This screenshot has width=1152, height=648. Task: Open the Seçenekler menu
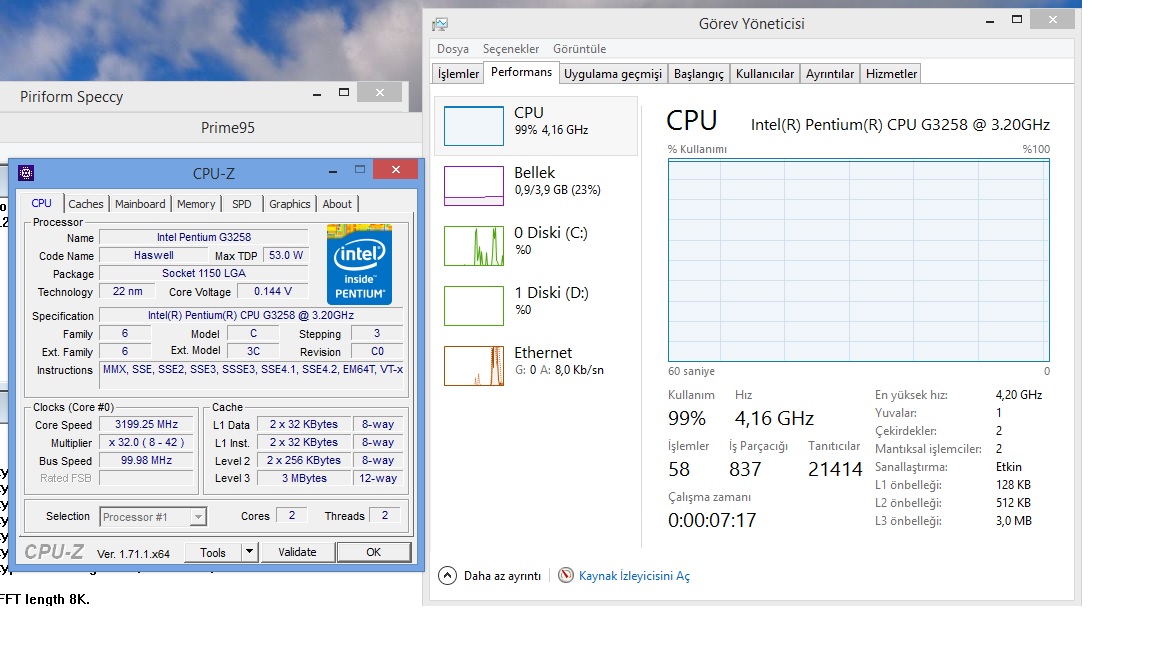point(511,48)
